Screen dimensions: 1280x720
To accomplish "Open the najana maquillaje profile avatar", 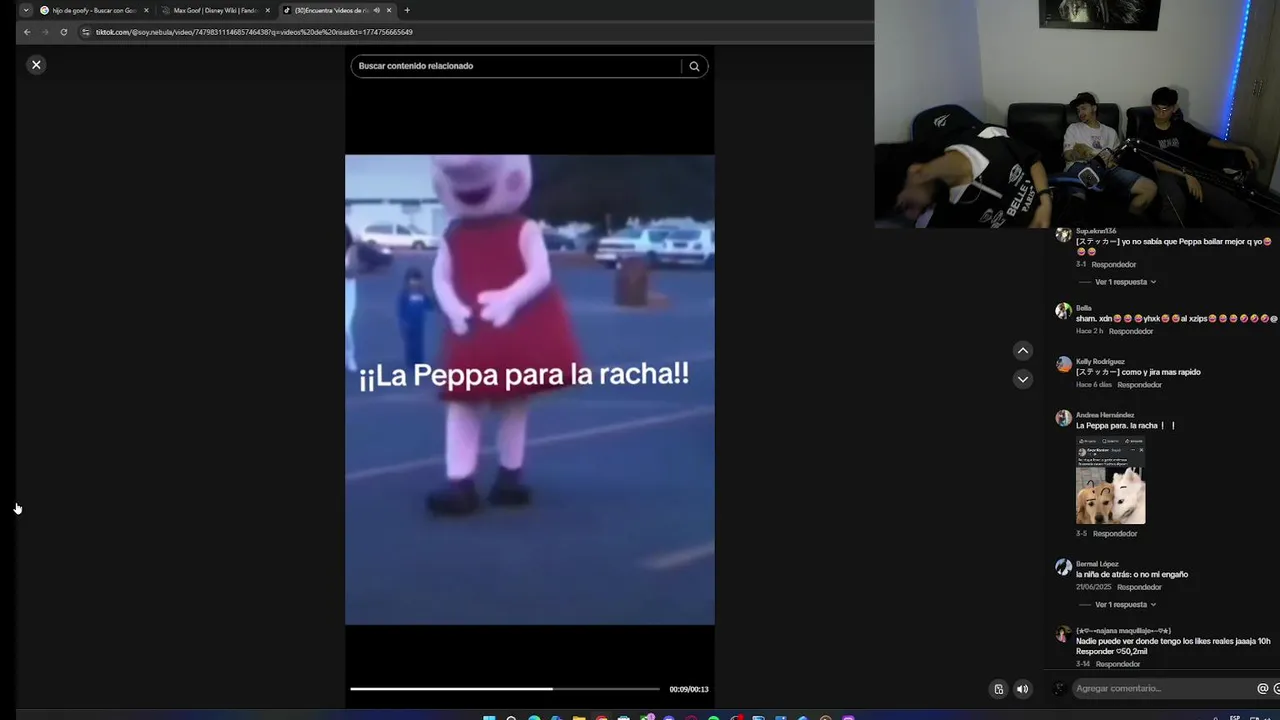I will pyautogui.click(x=1063, y=634).
